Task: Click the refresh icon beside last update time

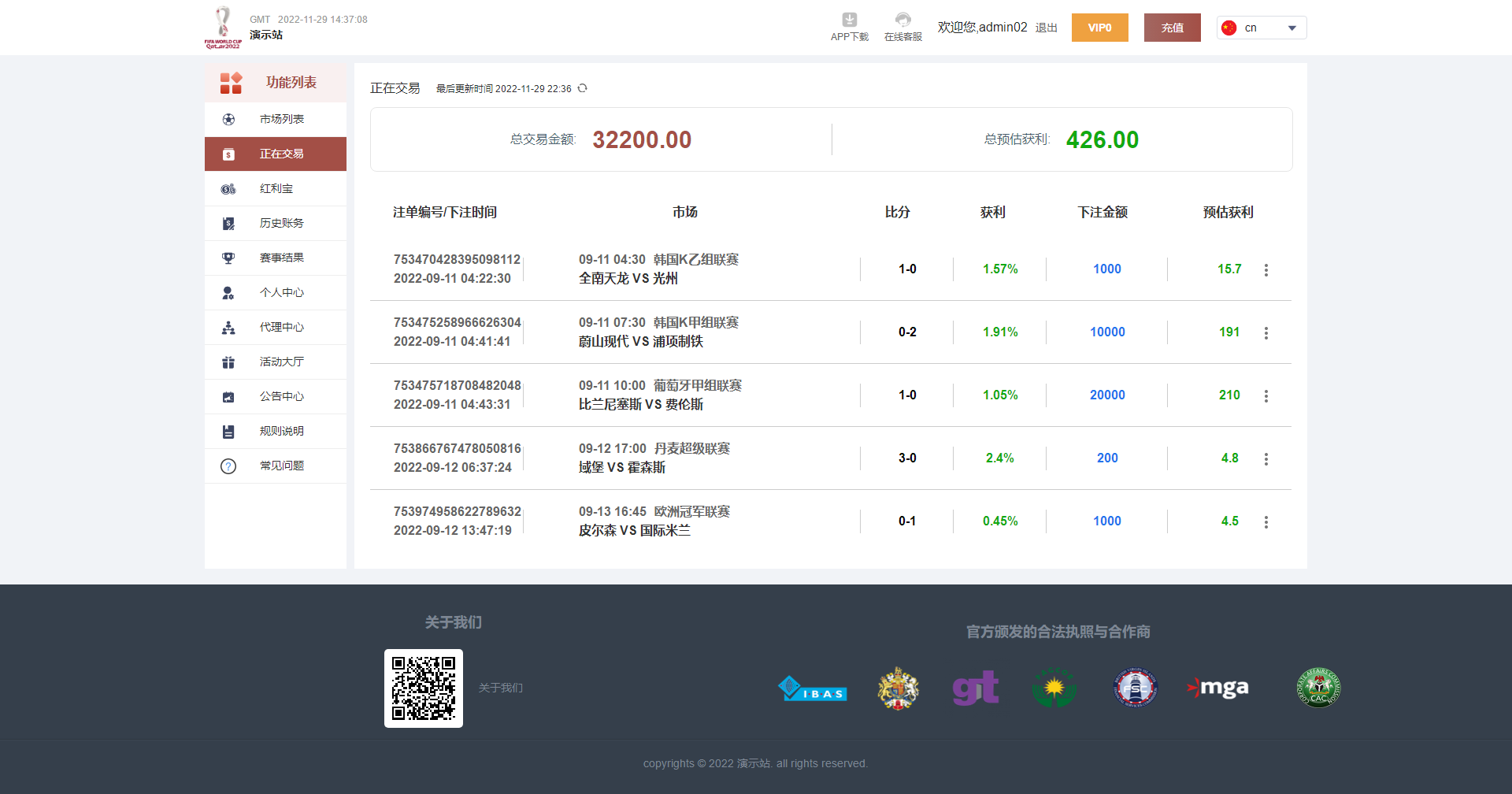Action: point(583,88)
